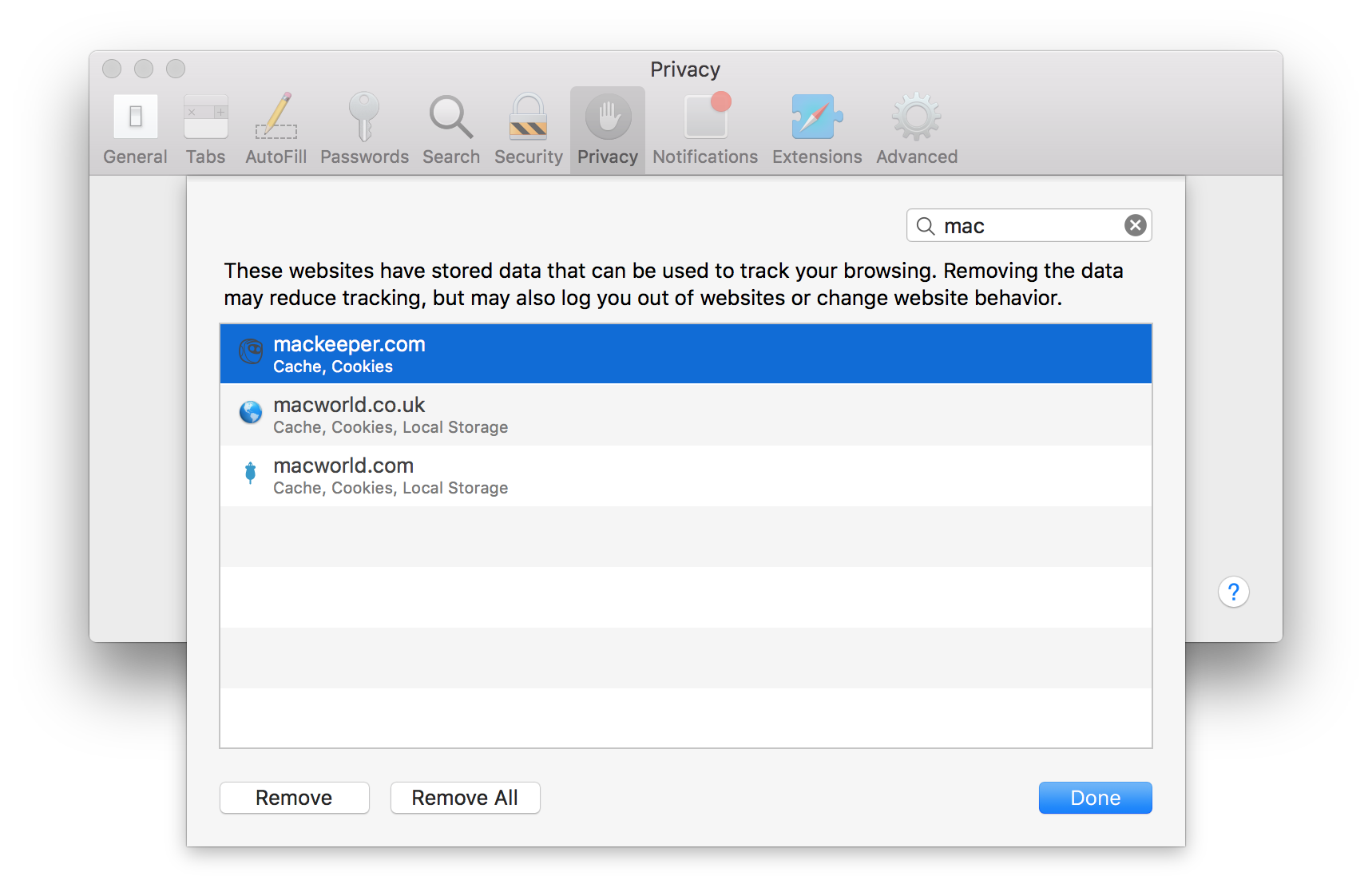This screenshot has height=880, width=1372.
Task: Click the Remove button
Action: pyautogui.click(x=294, y=798)
